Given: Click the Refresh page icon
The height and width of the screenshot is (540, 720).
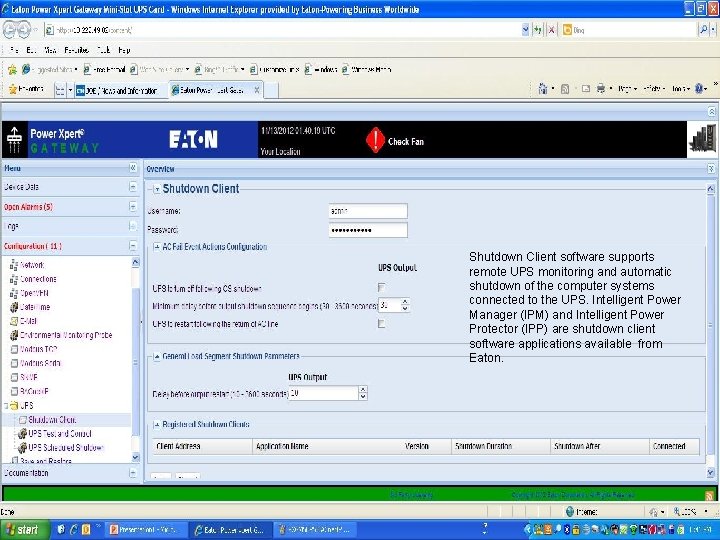Looking at the screenshot, I should (538, 30).
